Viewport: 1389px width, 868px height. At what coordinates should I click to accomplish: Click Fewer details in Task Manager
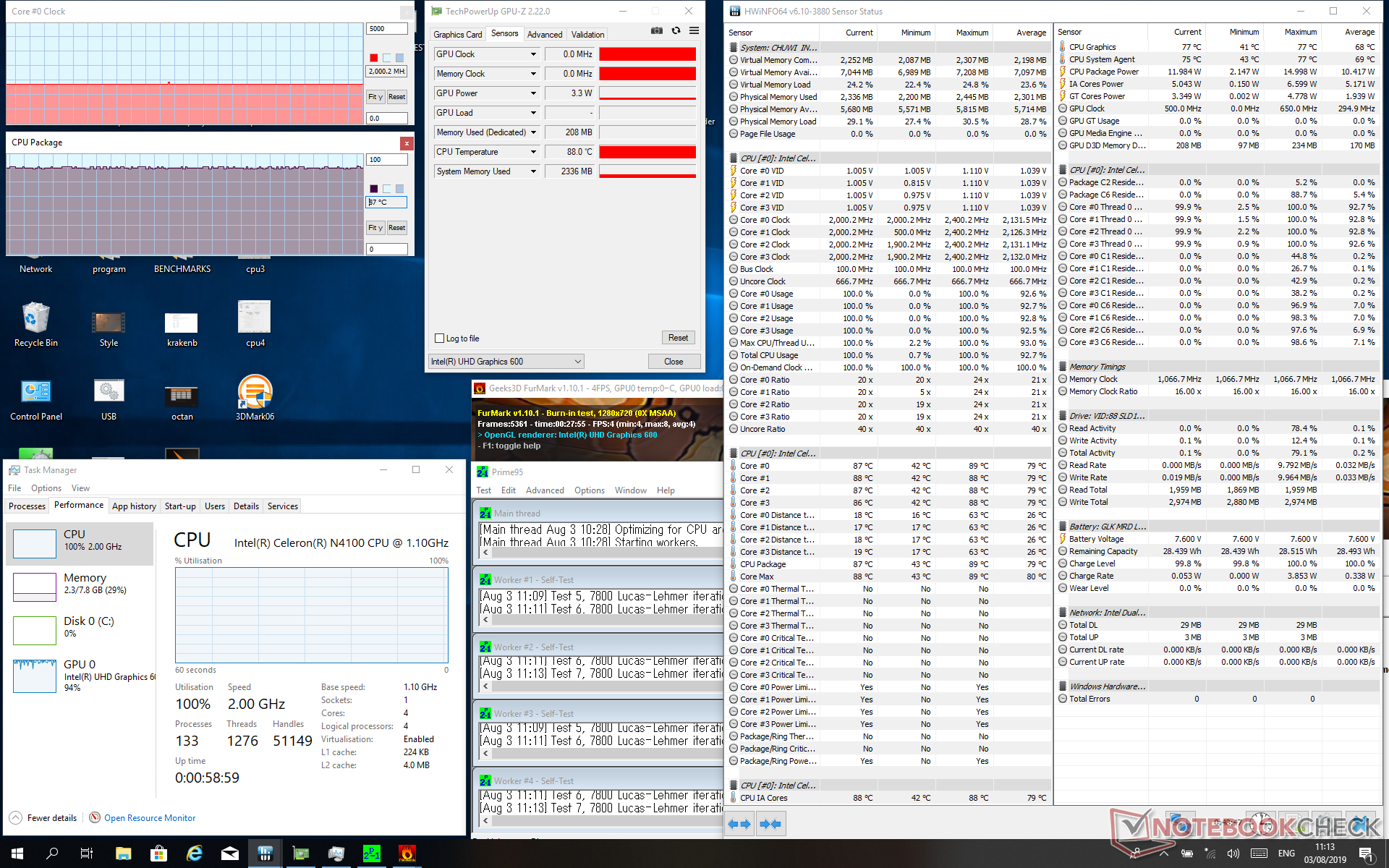[x=43, y=818]
